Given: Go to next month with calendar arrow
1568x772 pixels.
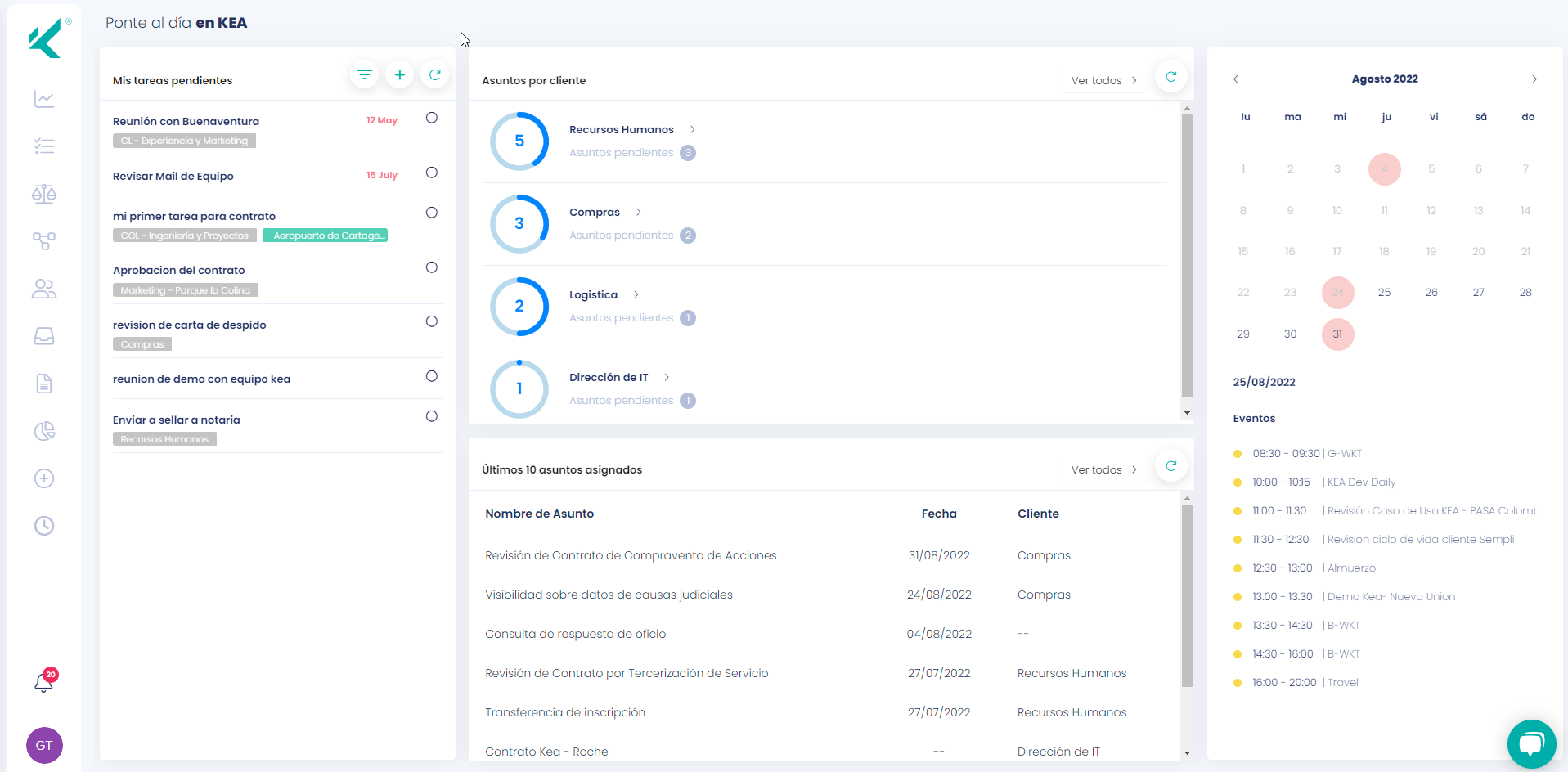Looking at the screenshot, I should tap(1534, 79).
